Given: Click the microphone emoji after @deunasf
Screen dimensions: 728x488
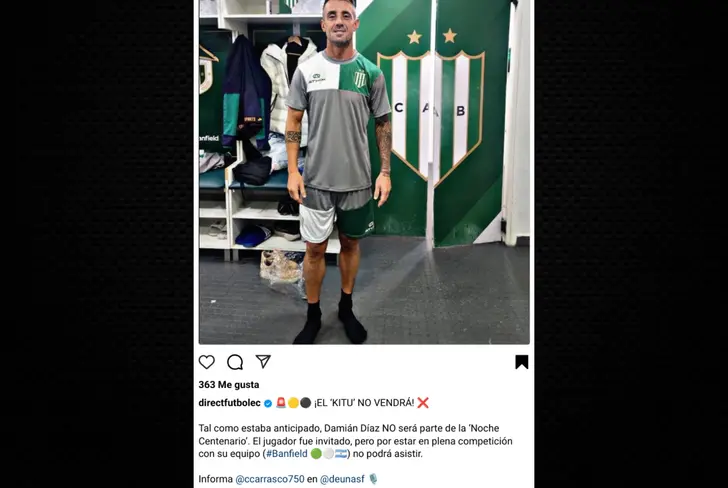Looking at the screenshot, I should 373,479.
